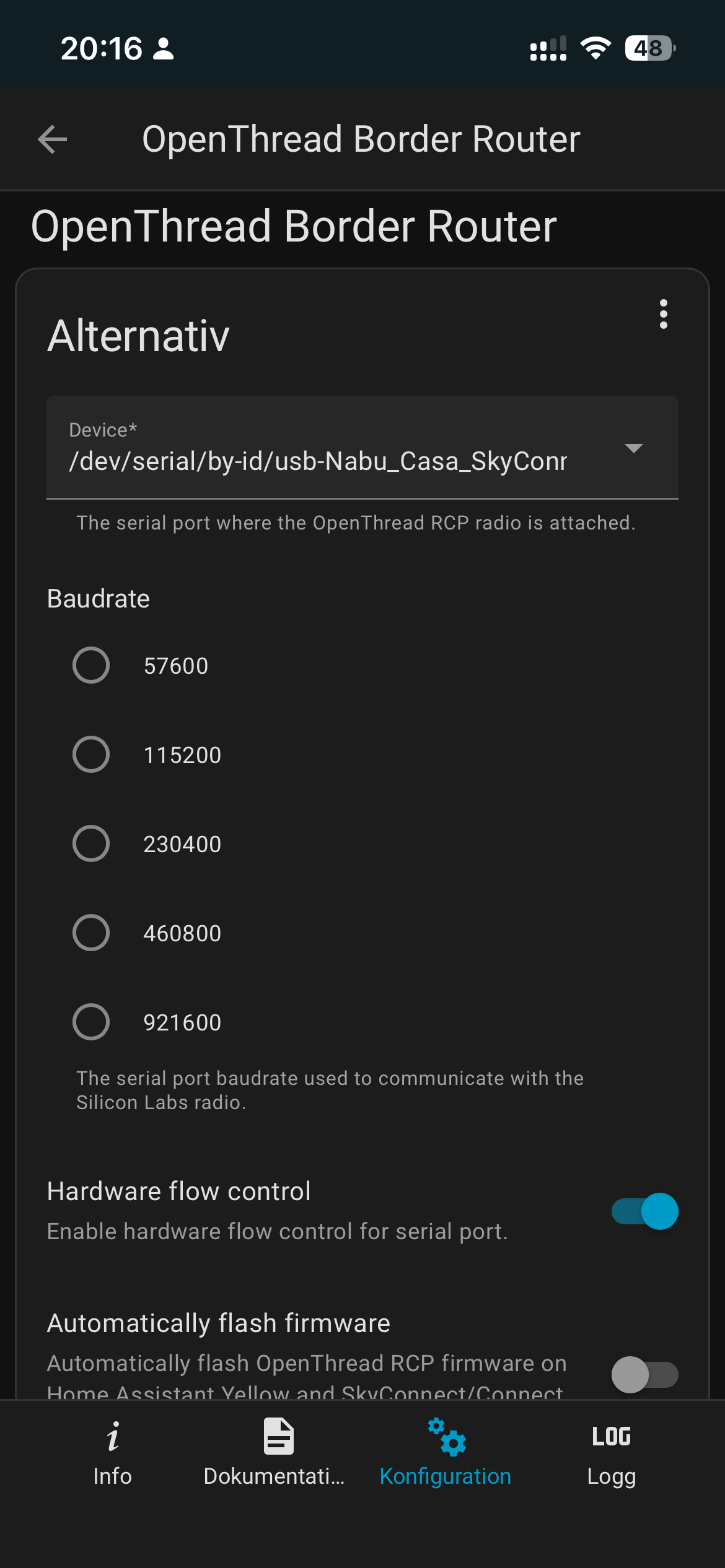
Task: Select the 115200 baudrate radio button
Action: (x=91, y=754)
